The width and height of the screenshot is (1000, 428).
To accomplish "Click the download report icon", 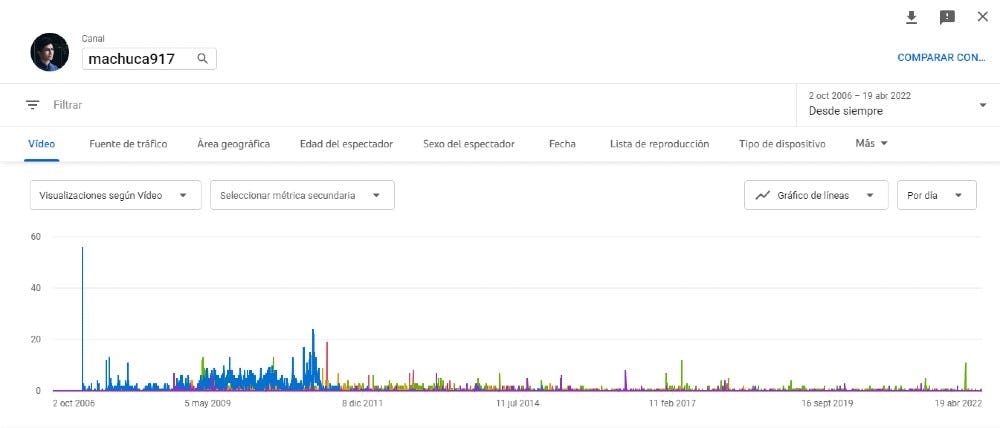I will point(911,17).
